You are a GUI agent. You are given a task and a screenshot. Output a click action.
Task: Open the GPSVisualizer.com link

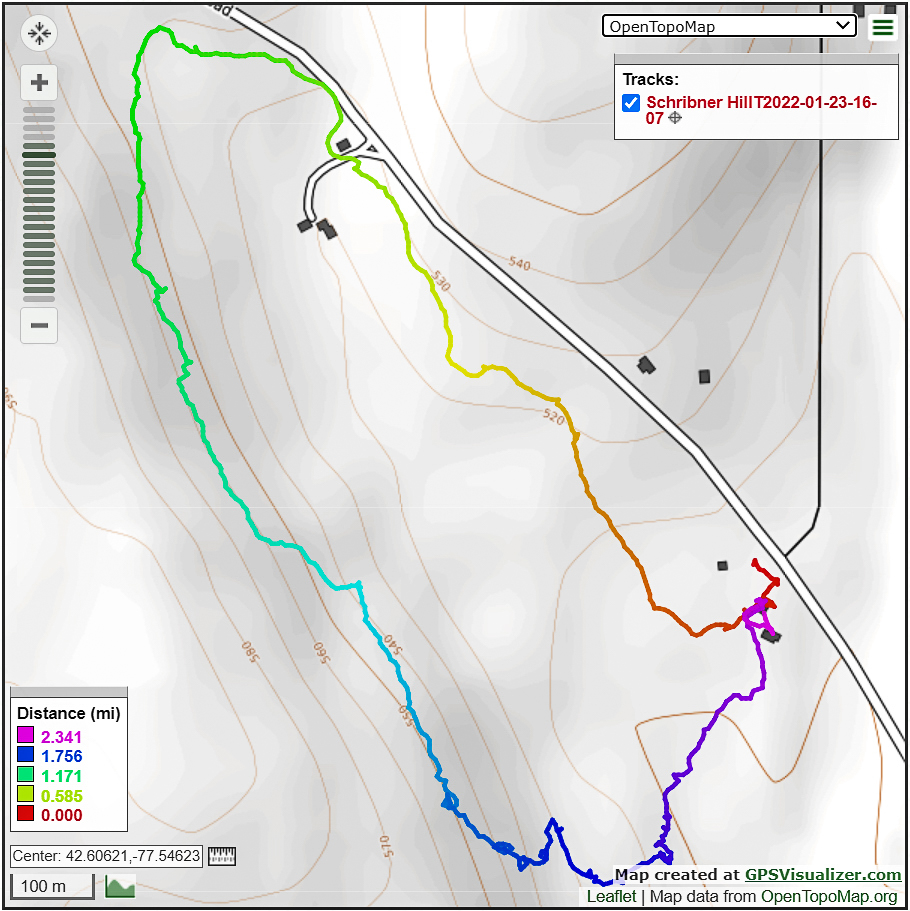pos(823,875)
